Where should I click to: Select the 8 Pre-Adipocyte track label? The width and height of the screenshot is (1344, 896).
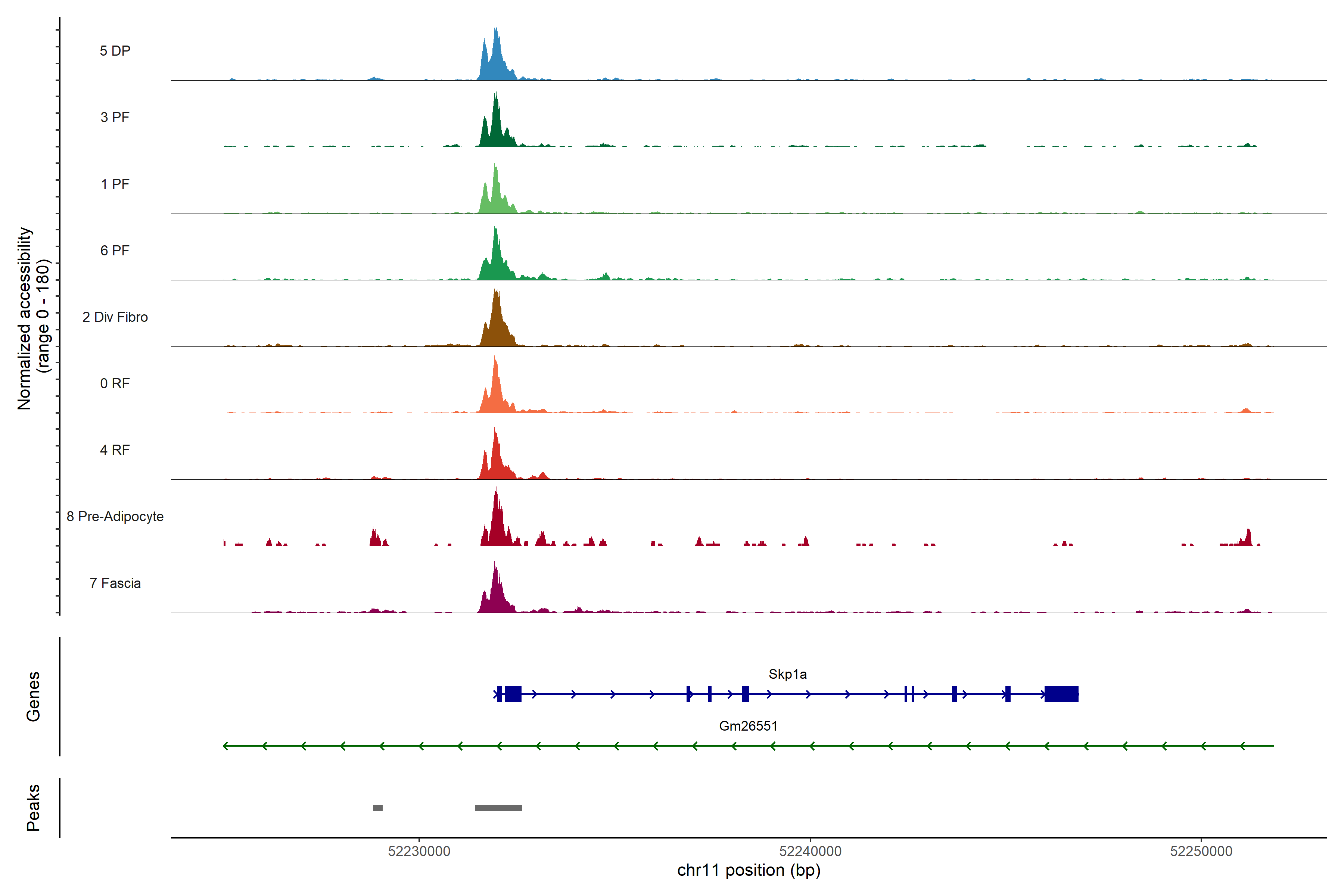115,517
